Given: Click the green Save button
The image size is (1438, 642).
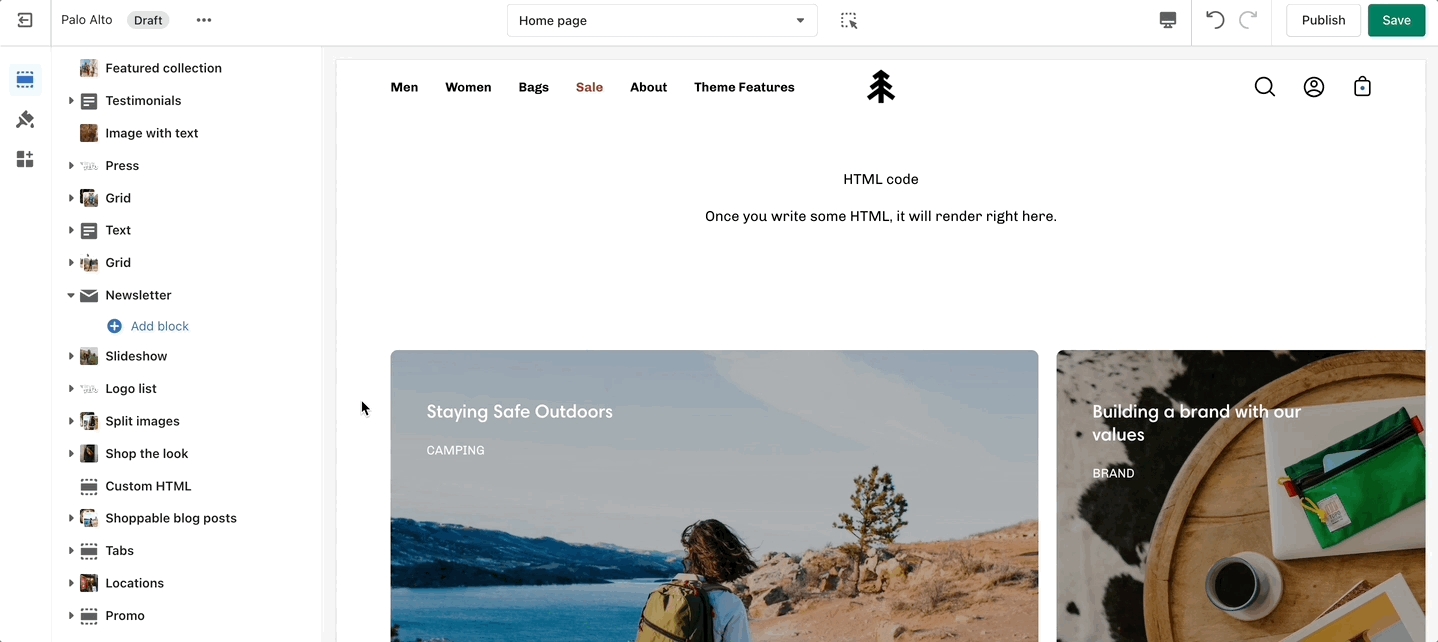Looking at the screenshot, I should pyautogui.click(x=1396, y=20).
